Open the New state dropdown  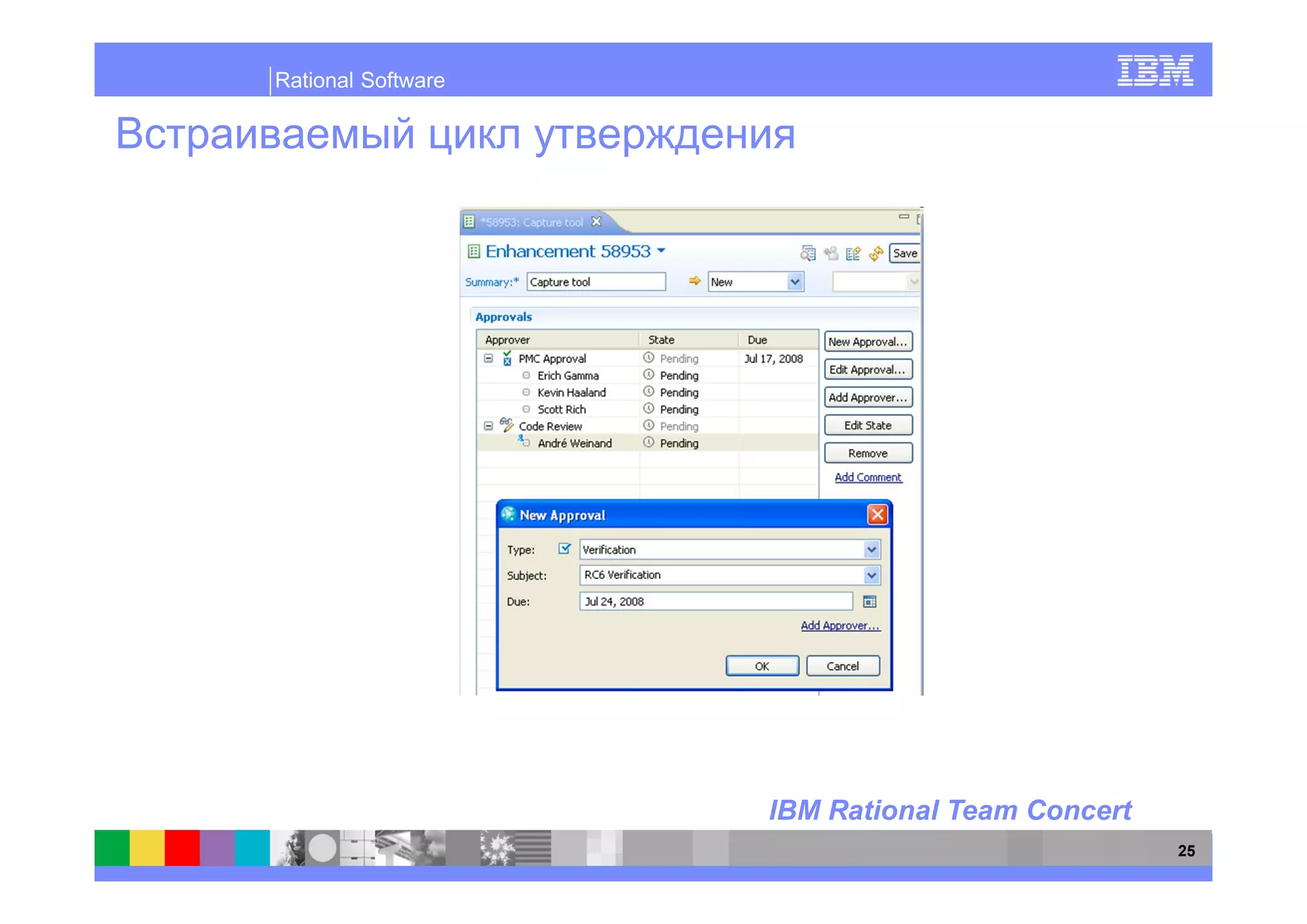pos(795,281)
